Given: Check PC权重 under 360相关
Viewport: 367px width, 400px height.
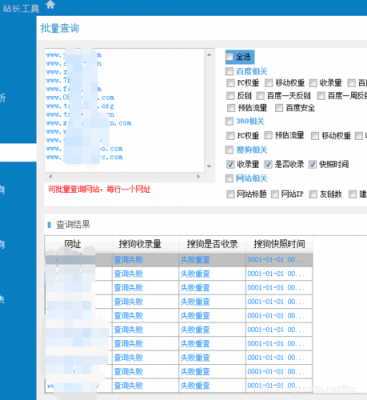Looking at the screenshot, I should [230, 136].
